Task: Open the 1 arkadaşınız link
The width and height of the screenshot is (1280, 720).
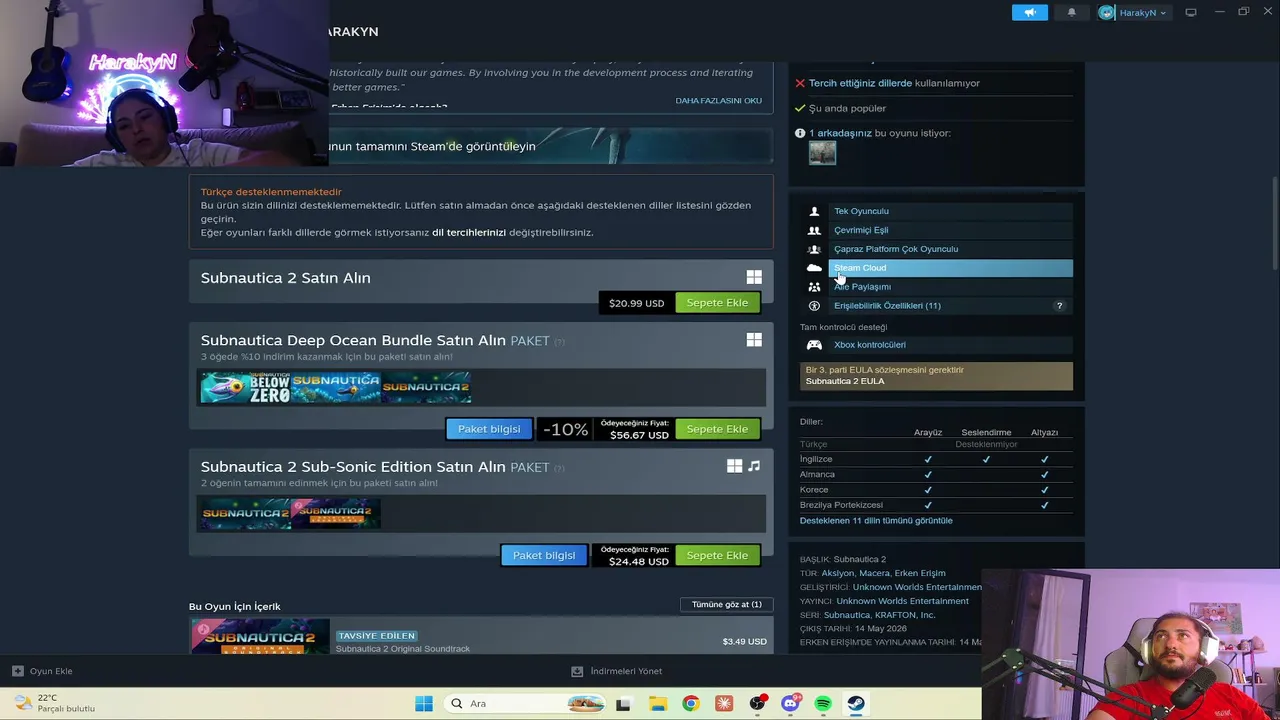Action: coord(840,133)
